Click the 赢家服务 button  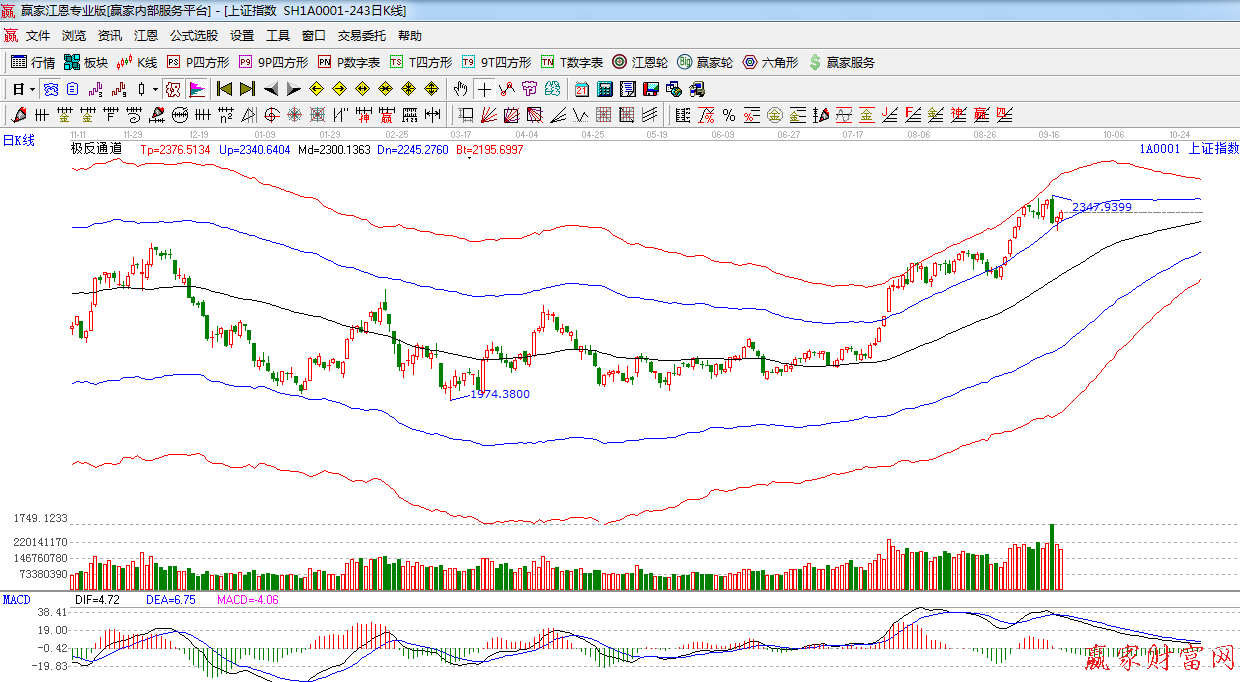(x=842, y=62)
